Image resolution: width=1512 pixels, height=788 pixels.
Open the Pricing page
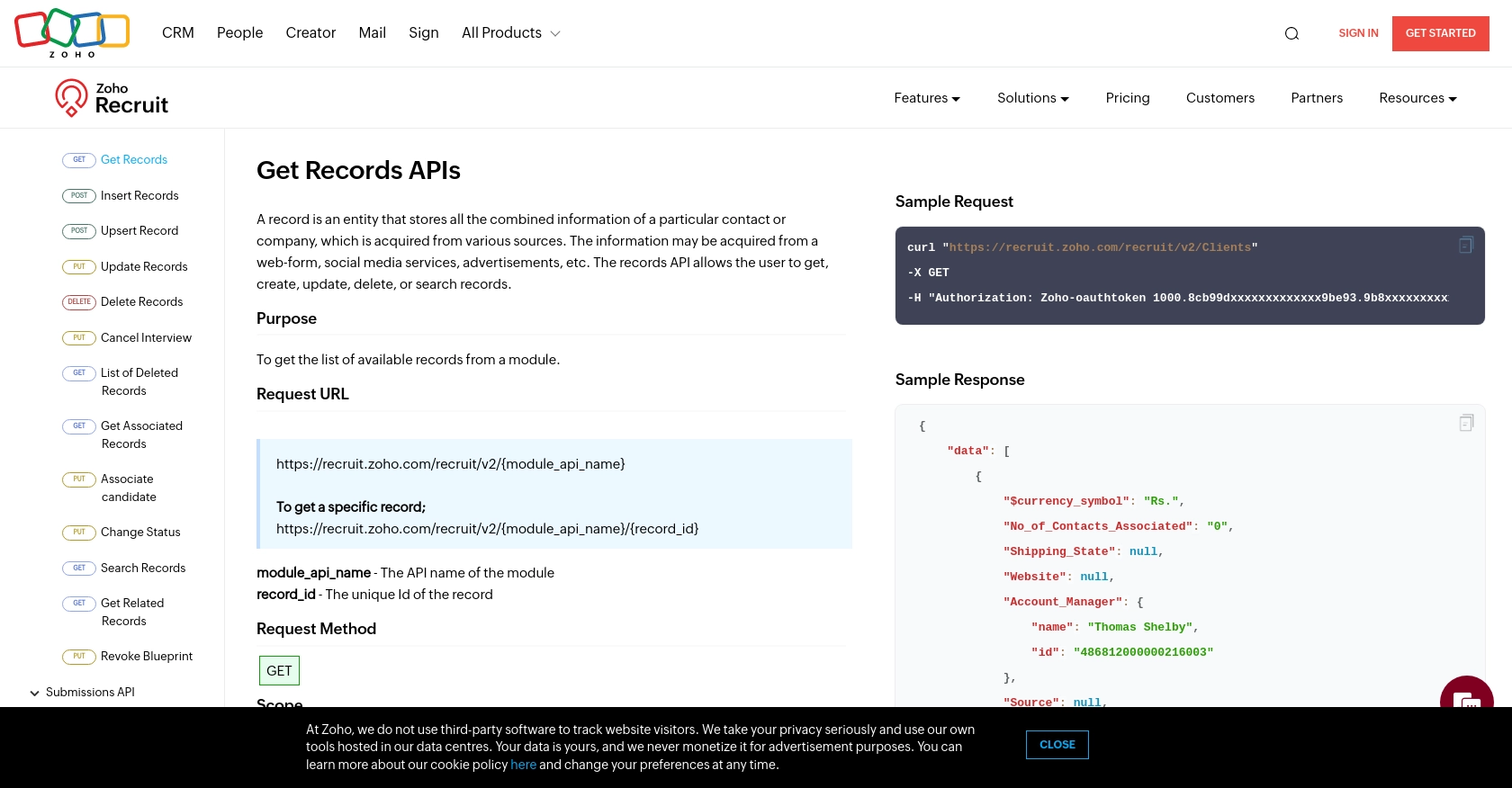(x=1128, y=98)
